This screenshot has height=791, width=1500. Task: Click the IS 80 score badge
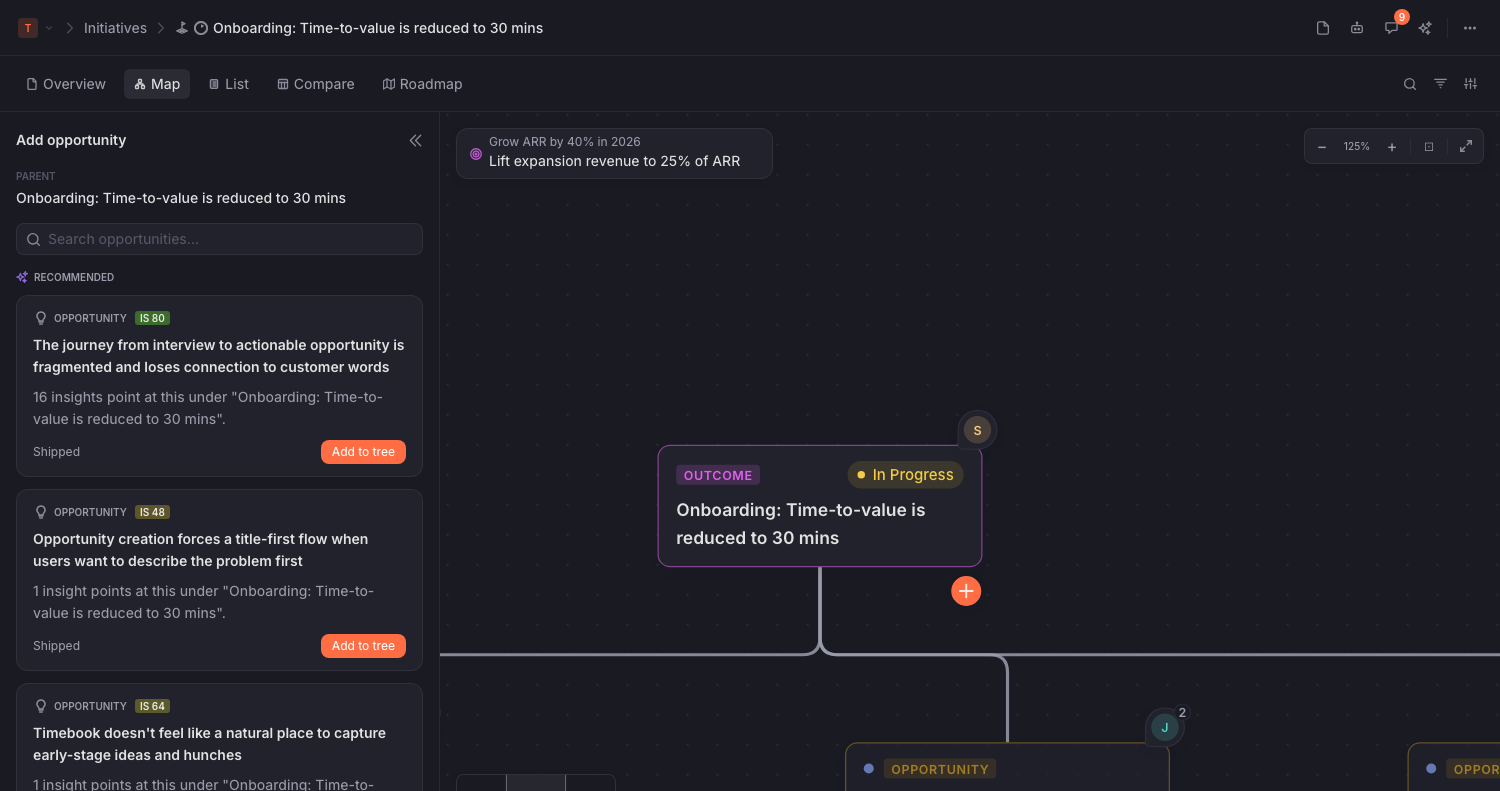(x=152, y=318)
